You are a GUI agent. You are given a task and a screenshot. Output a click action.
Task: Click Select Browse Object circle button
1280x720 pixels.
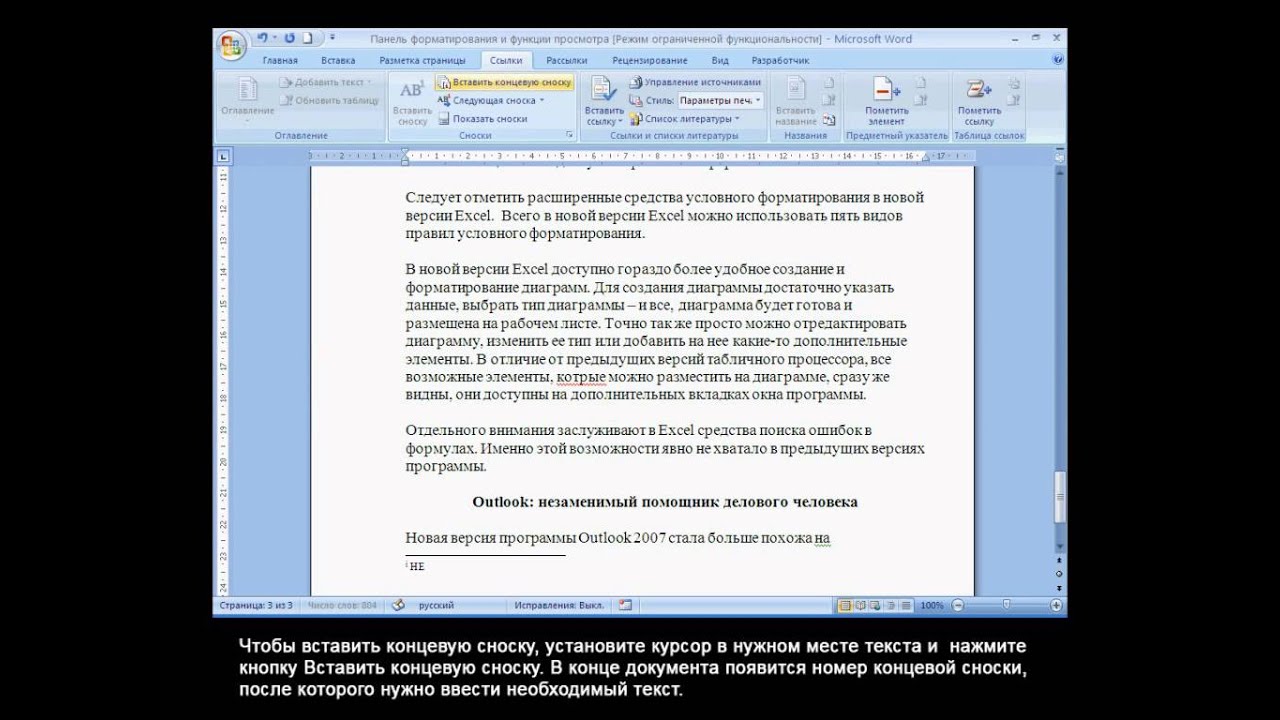point(1059,575)
